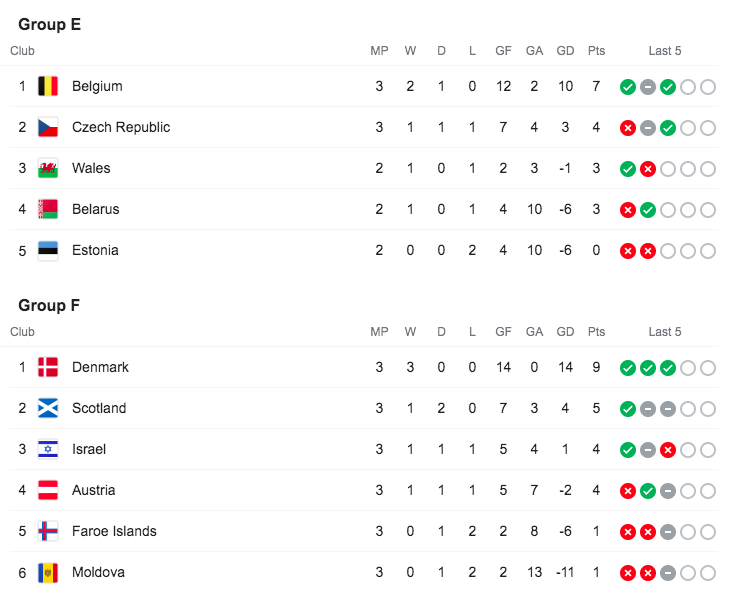The width and height of the screenshot is (738, 612).
Task: Click the Scotland flag icon
Action: [48, 408]
